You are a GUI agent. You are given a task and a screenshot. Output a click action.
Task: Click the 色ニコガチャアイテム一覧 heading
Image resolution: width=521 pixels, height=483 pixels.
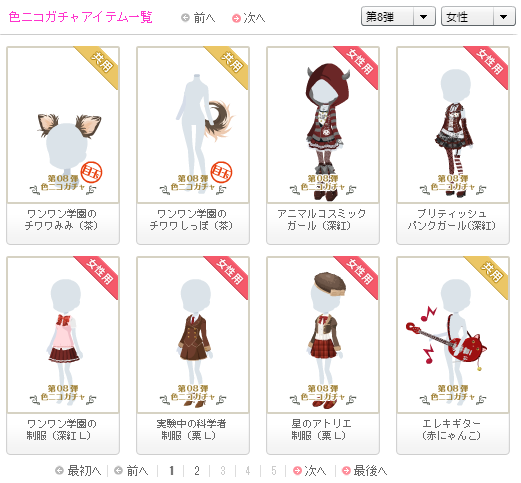coord(80,17)
